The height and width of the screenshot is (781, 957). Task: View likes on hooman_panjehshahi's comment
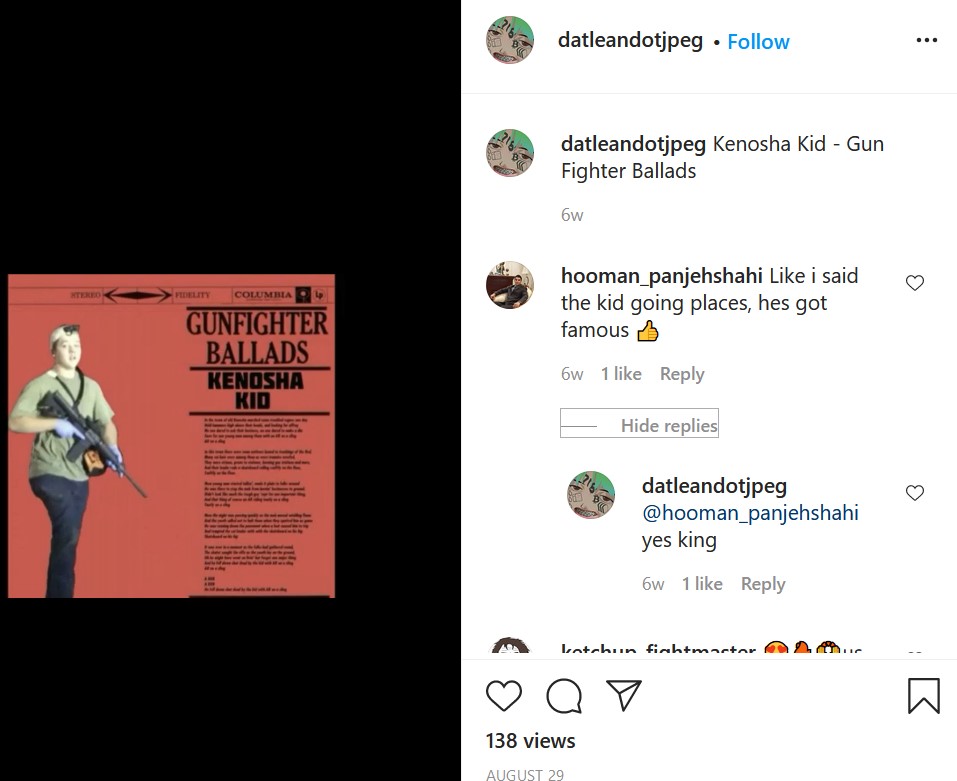[x=621, y=373]
